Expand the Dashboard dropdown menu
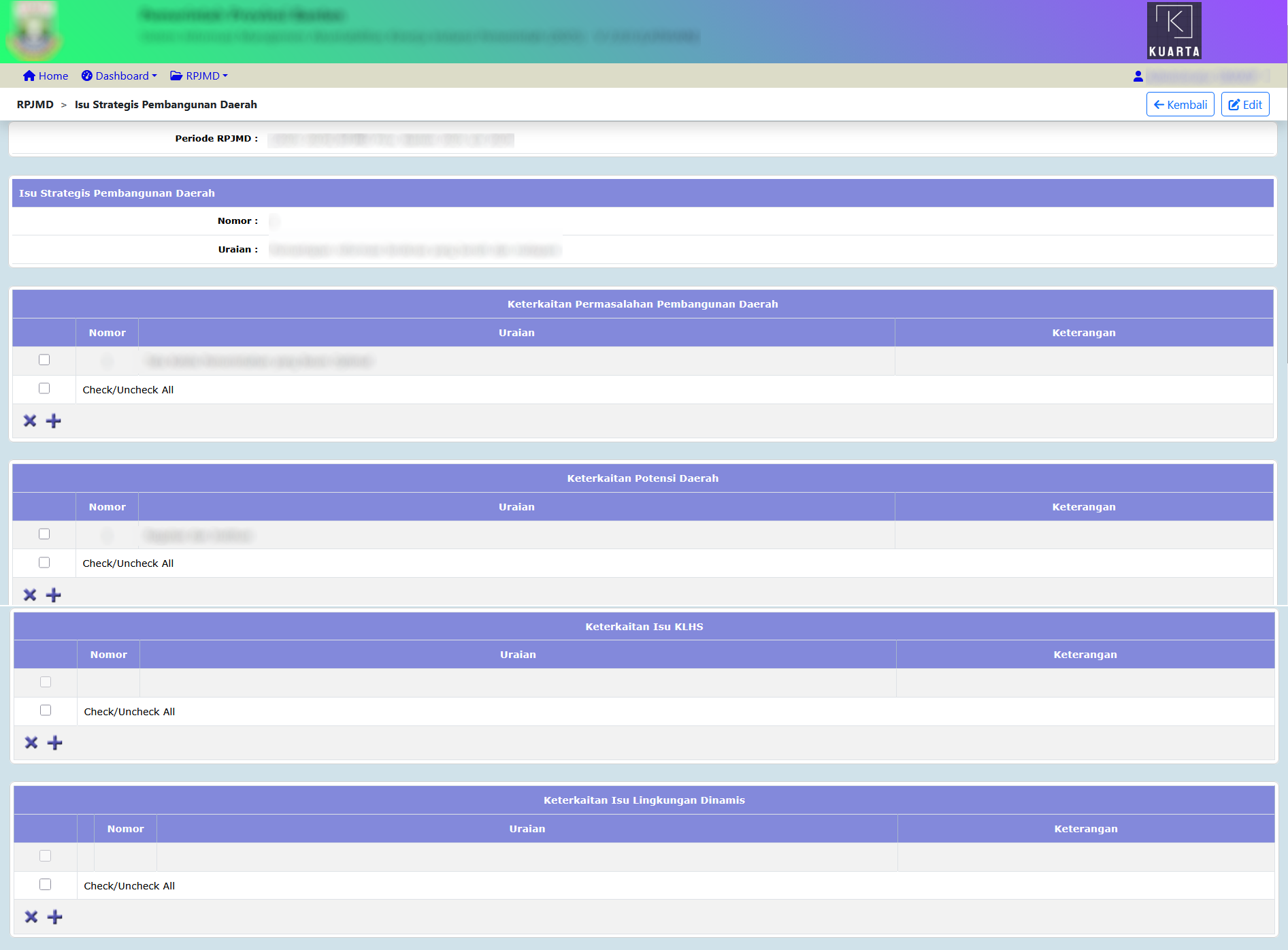The width and height of the screenshot is (1288, 950). coord(120,76)
